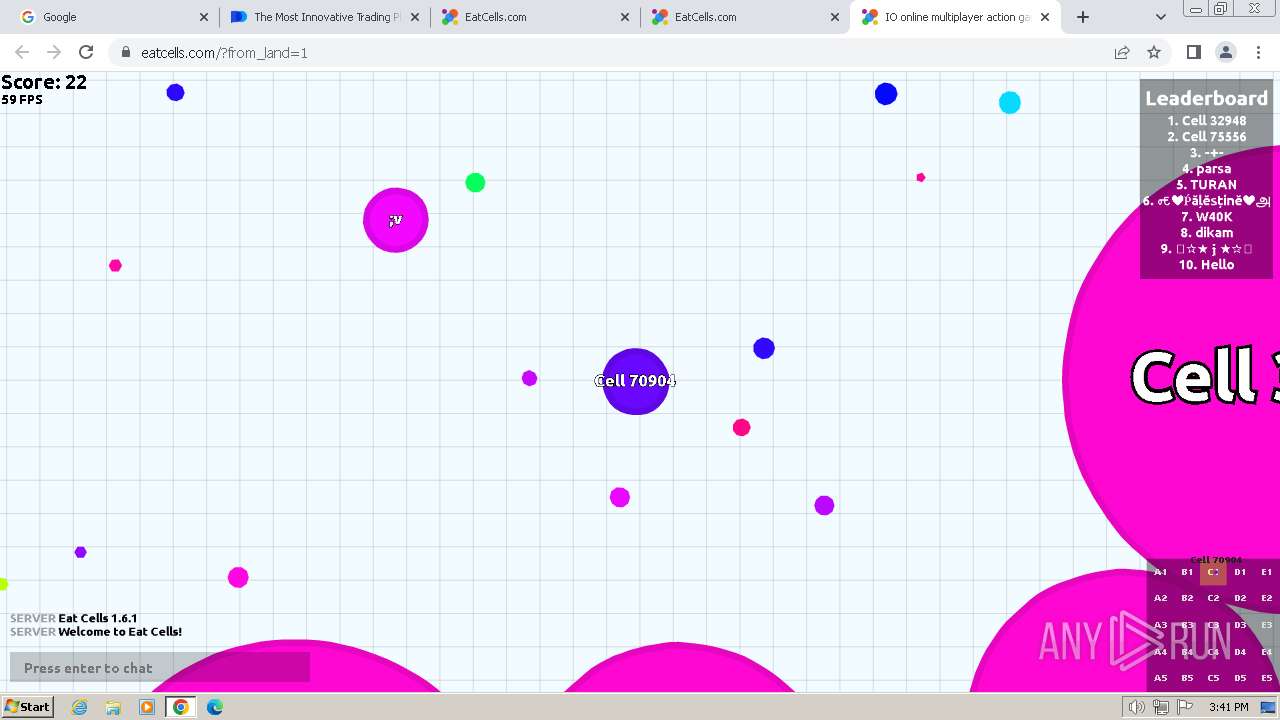
Task: Select dikam on the leaderboard
Action: pos(1206,233)
